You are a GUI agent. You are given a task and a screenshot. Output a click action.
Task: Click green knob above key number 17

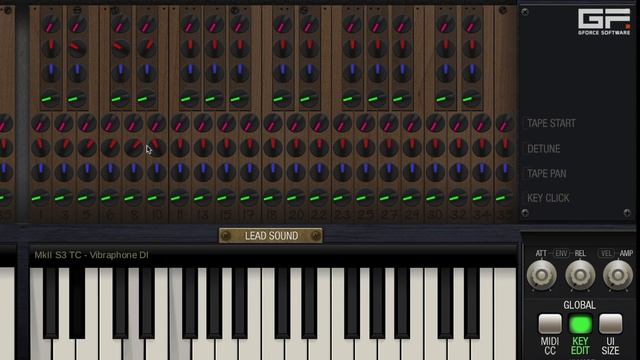pos(249,198)
